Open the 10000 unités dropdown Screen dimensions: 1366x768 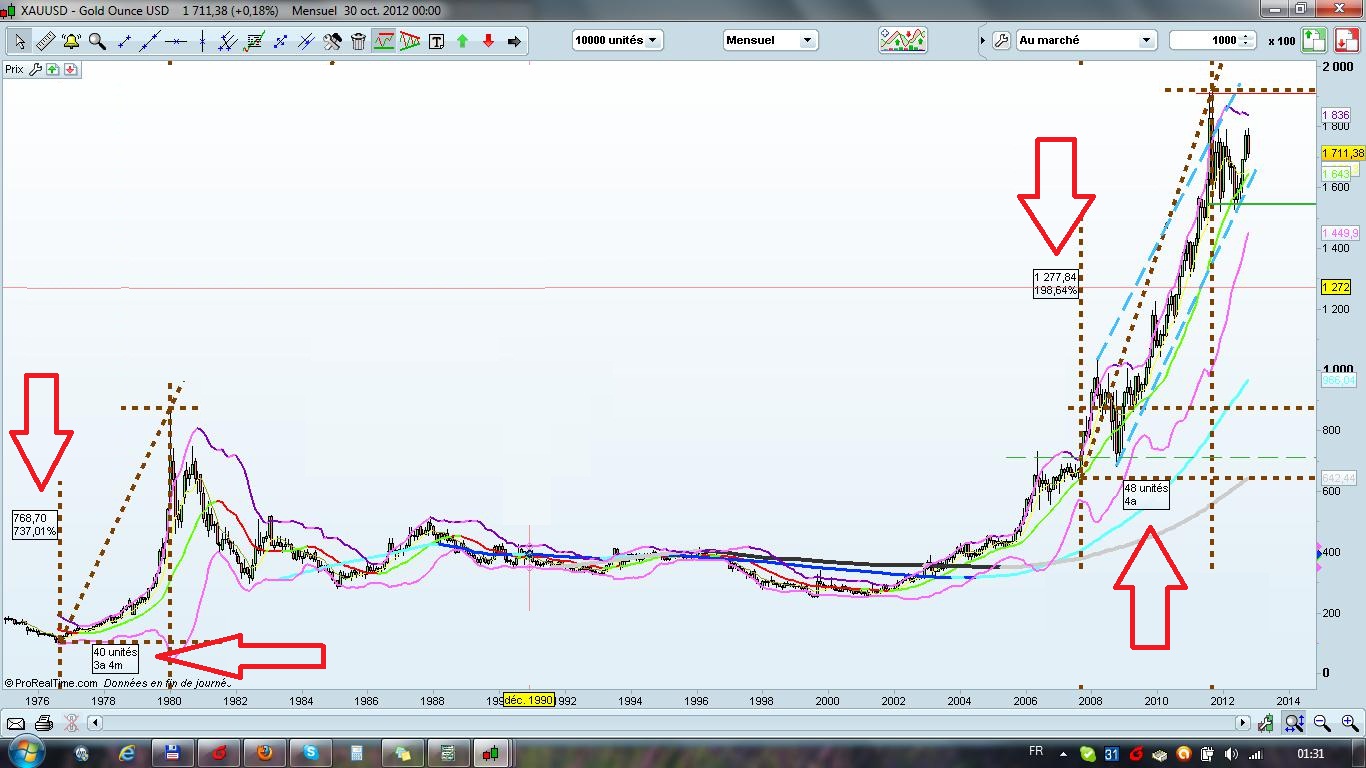[617, 40]
